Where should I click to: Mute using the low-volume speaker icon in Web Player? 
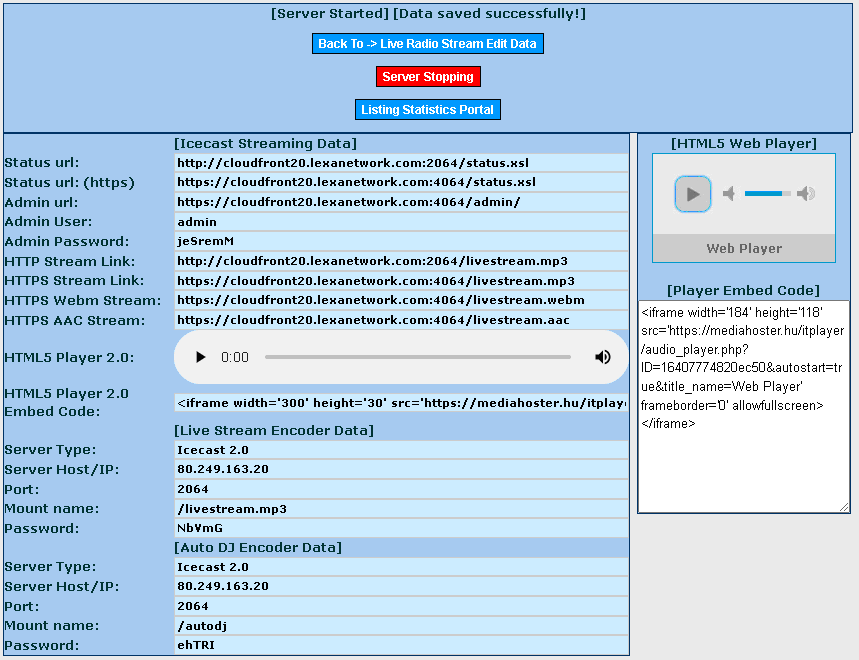(729, 193)
